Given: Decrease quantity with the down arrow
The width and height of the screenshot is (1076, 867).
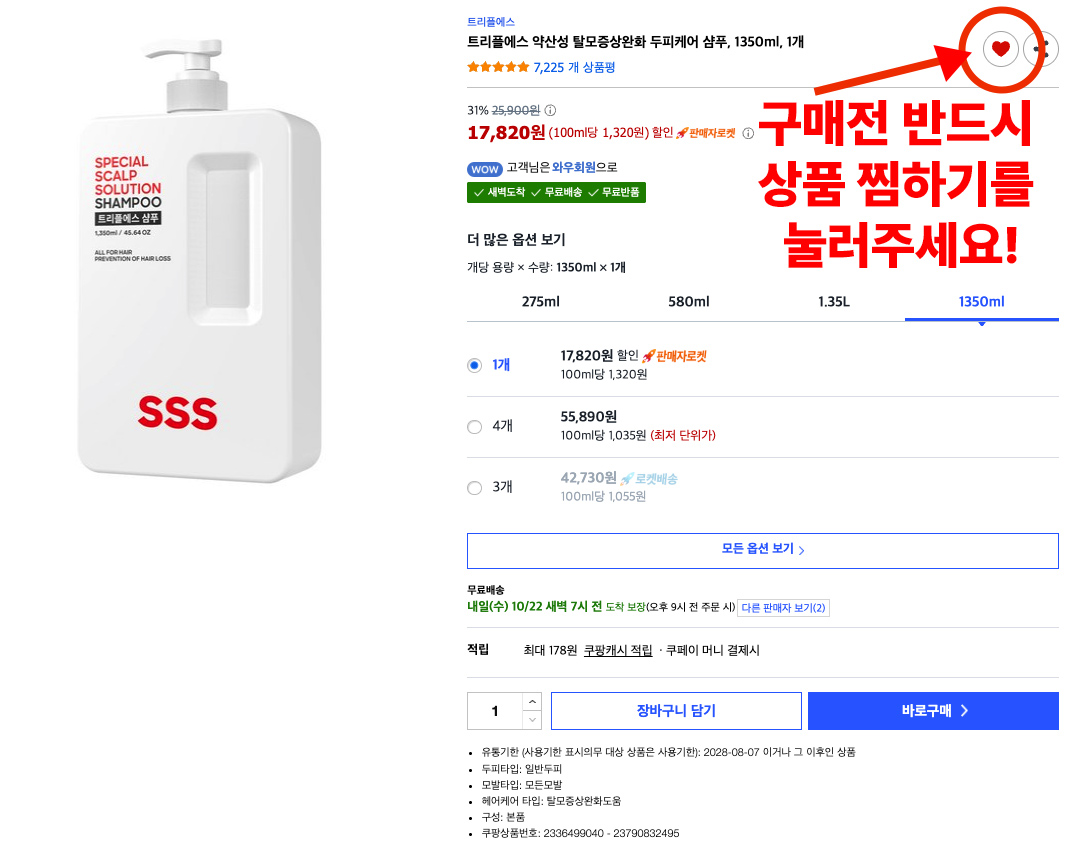Looking at the screenshot, I should (x=532, y=720).
